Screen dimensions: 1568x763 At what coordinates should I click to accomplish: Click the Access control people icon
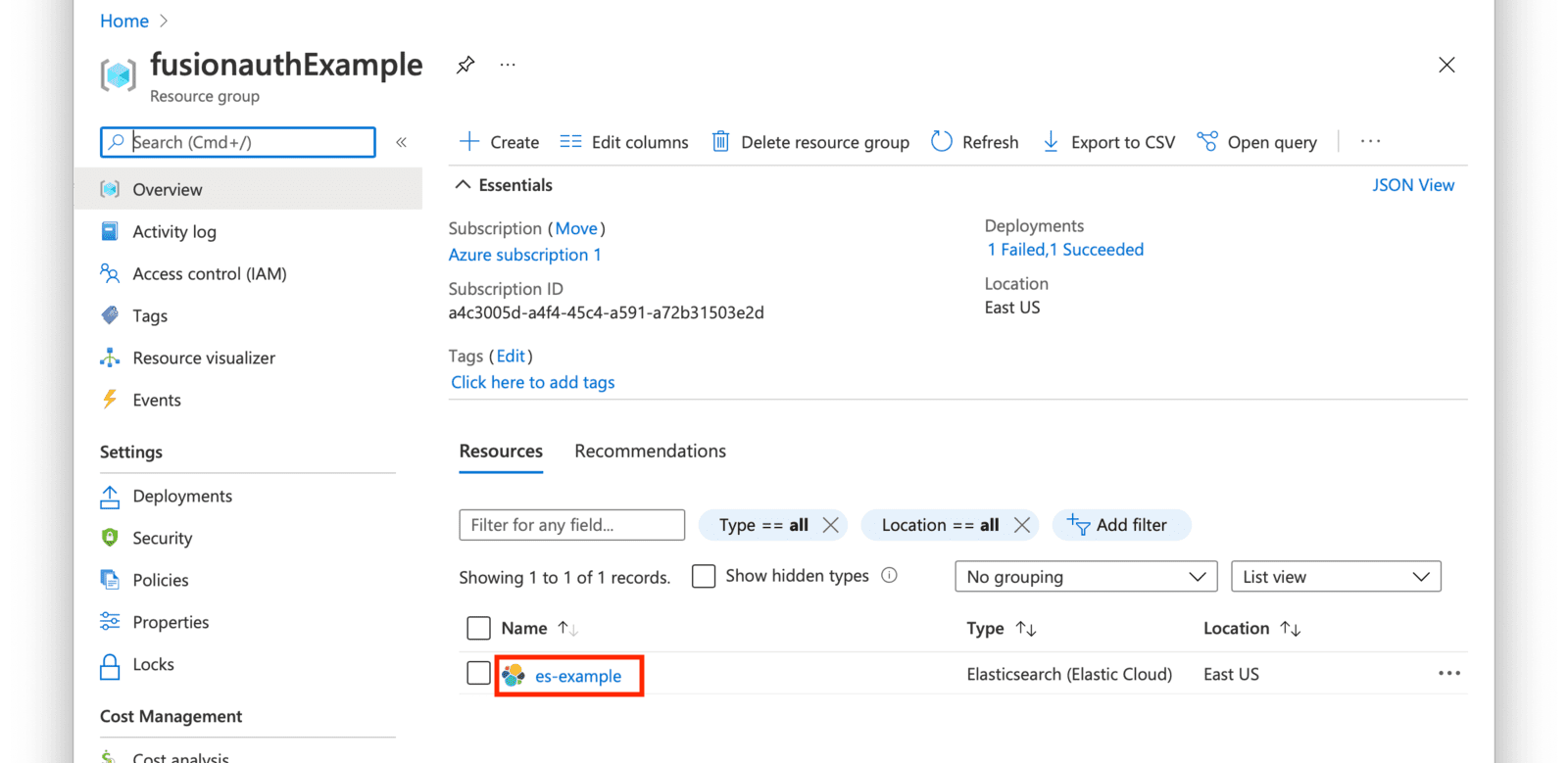pos(110,273)
